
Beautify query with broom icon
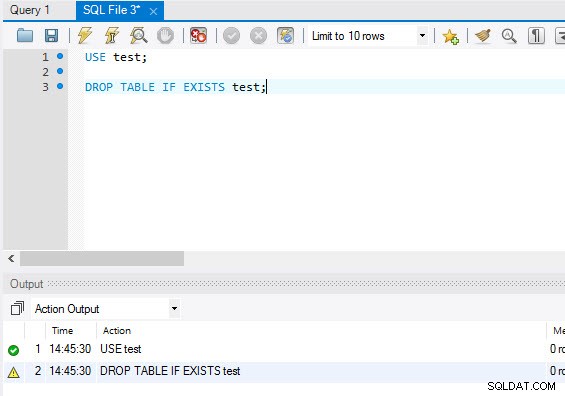point(483,36)
